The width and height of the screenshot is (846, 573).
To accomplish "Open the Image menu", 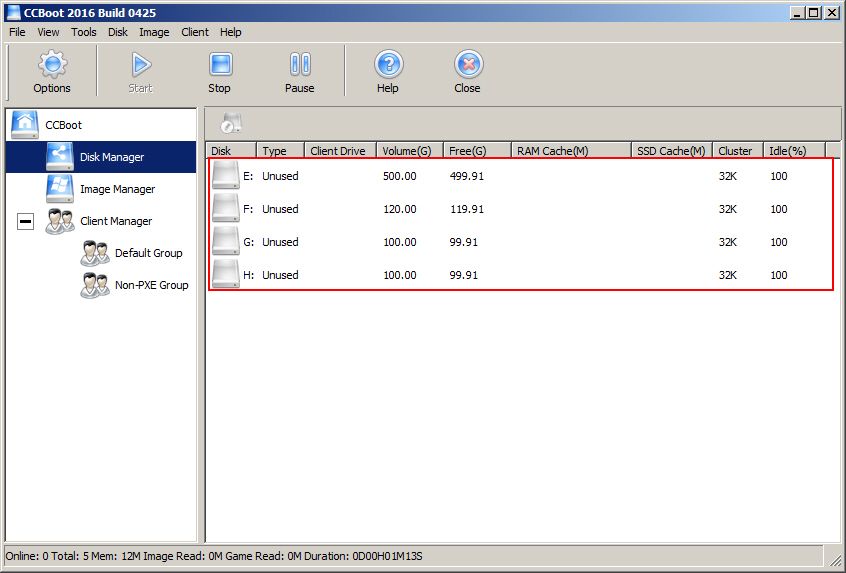I will (154, 32).
